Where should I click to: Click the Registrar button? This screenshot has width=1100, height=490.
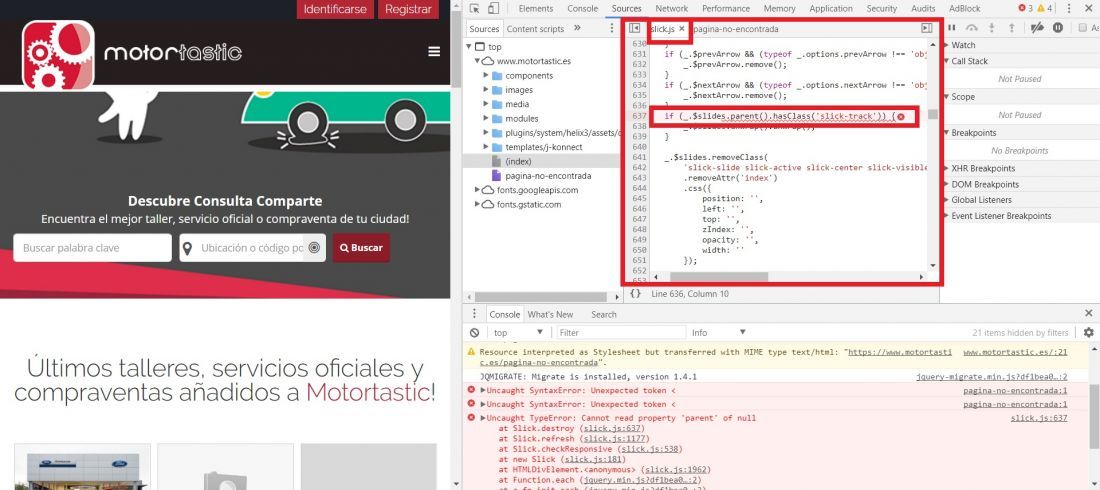point(408,9)
